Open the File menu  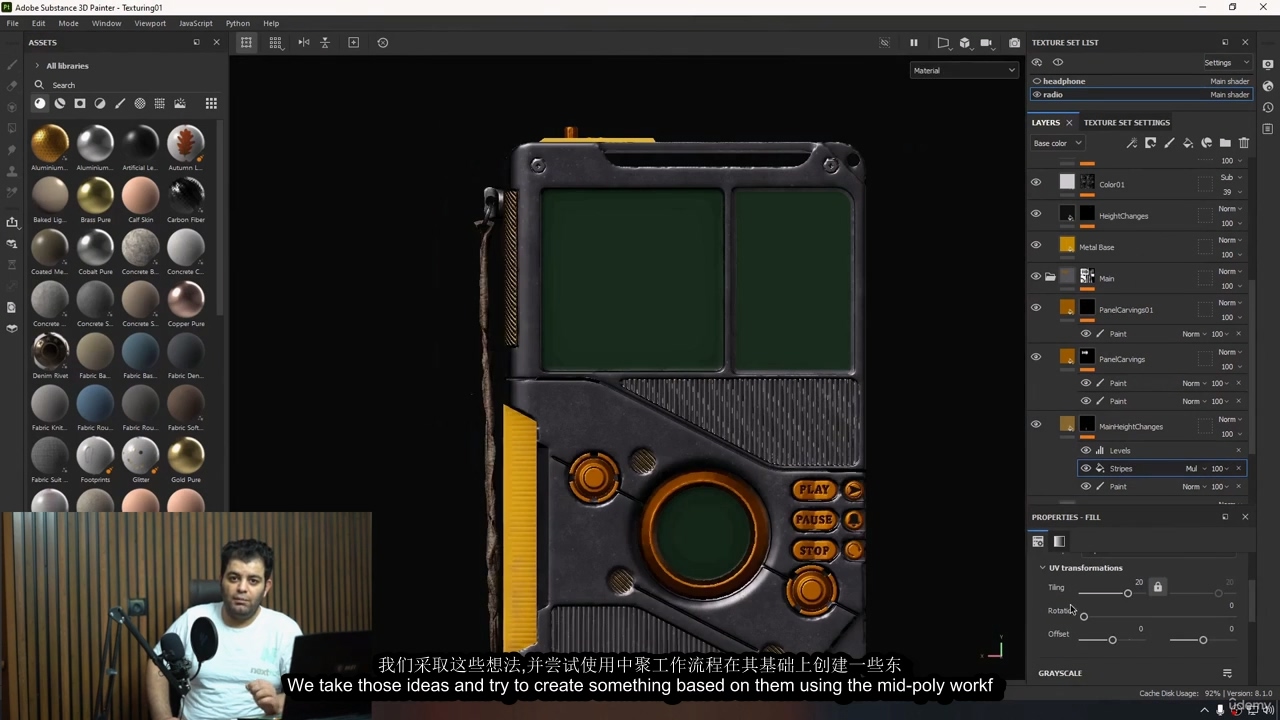point(12,23)
